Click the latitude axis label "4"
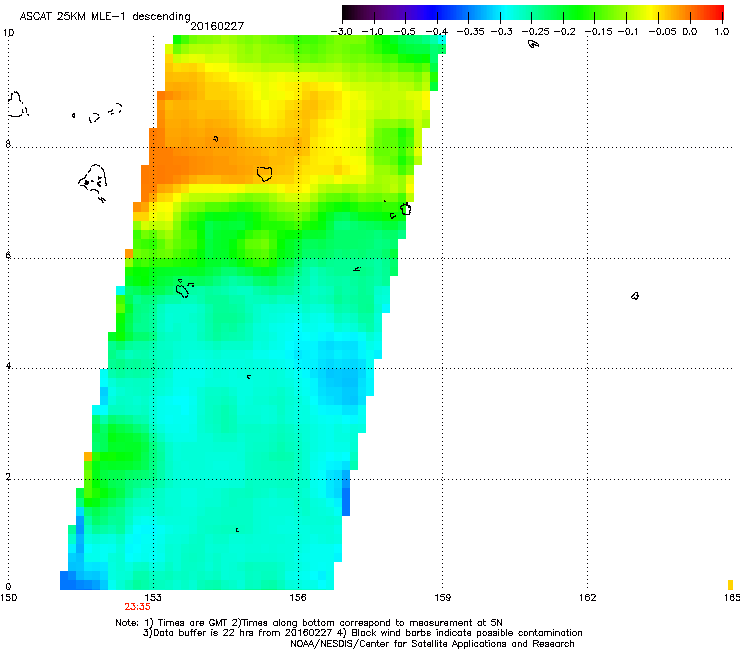 click(8, 365)
